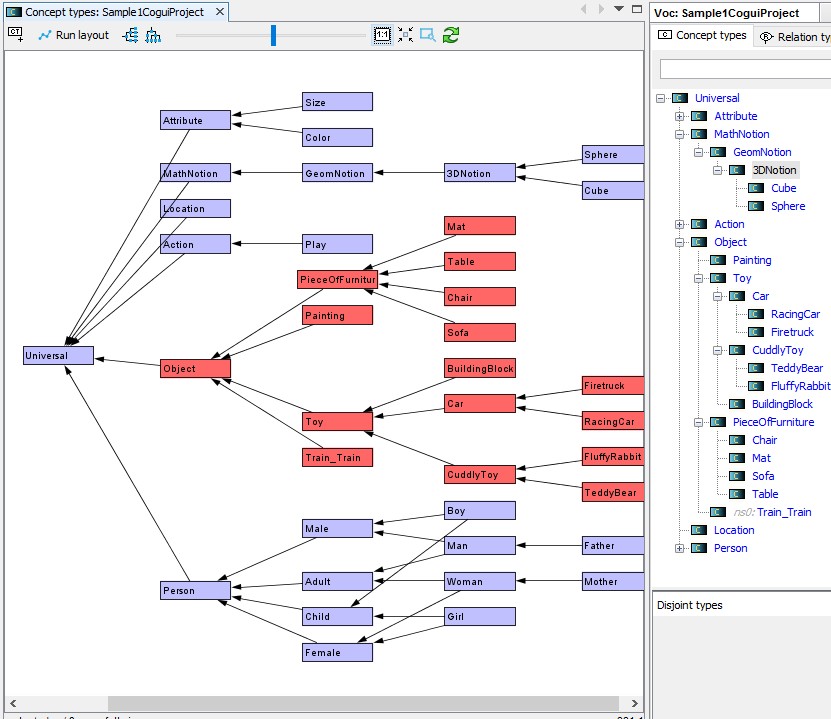Click the add concept type icon
Viewport: 831px width, 719px height.
(15, 35)
